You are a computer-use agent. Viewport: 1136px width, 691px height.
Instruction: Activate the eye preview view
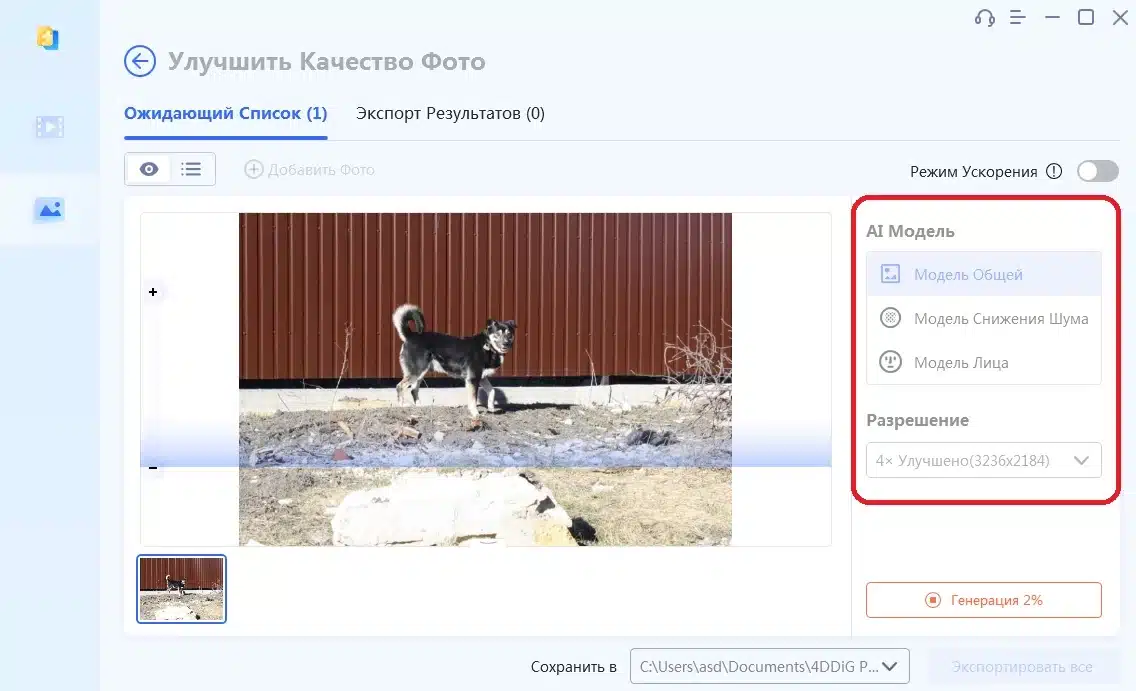point(148,169)
